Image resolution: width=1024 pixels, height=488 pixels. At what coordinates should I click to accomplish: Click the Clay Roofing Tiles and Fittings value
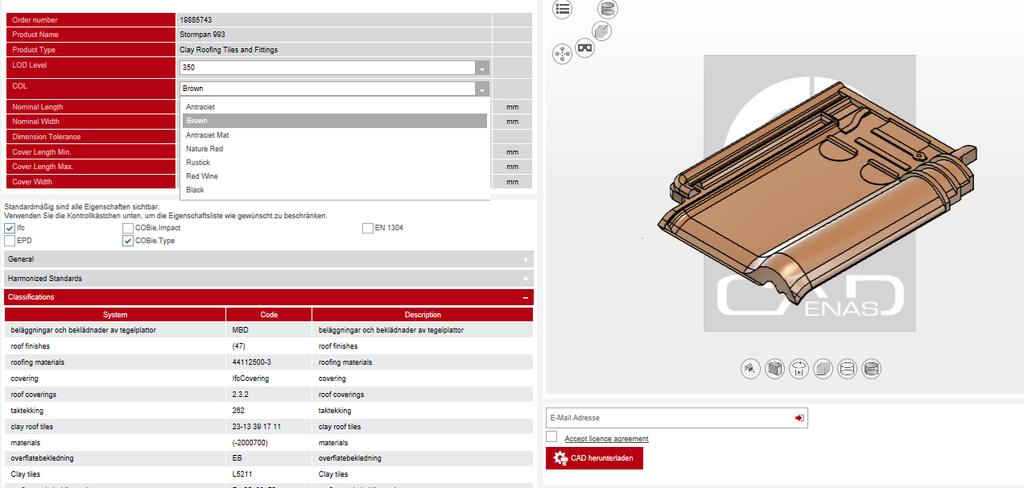point(229,50)
